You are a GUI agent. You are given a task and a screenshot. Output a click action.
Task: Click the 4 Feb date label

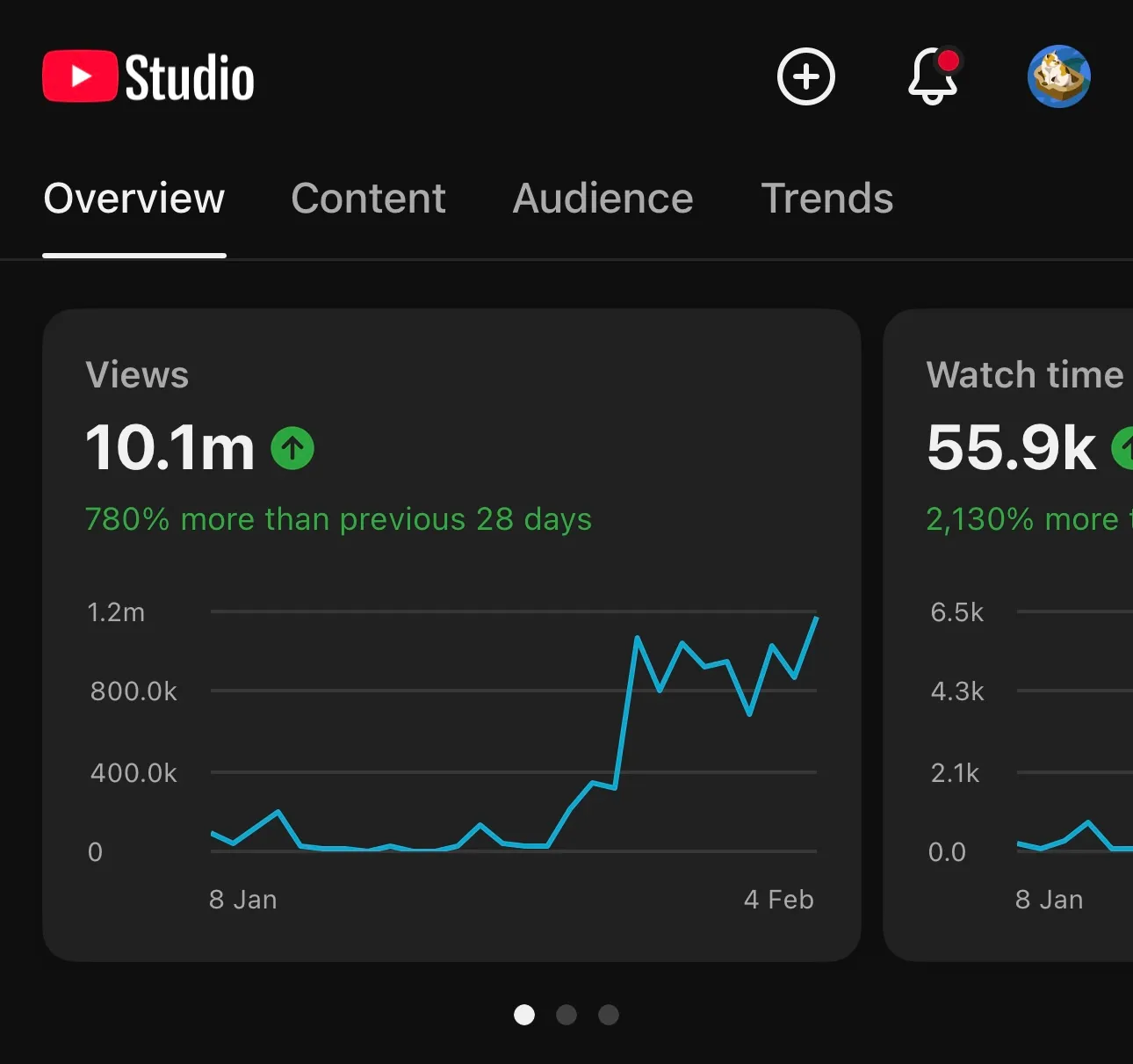coord(779,900)
